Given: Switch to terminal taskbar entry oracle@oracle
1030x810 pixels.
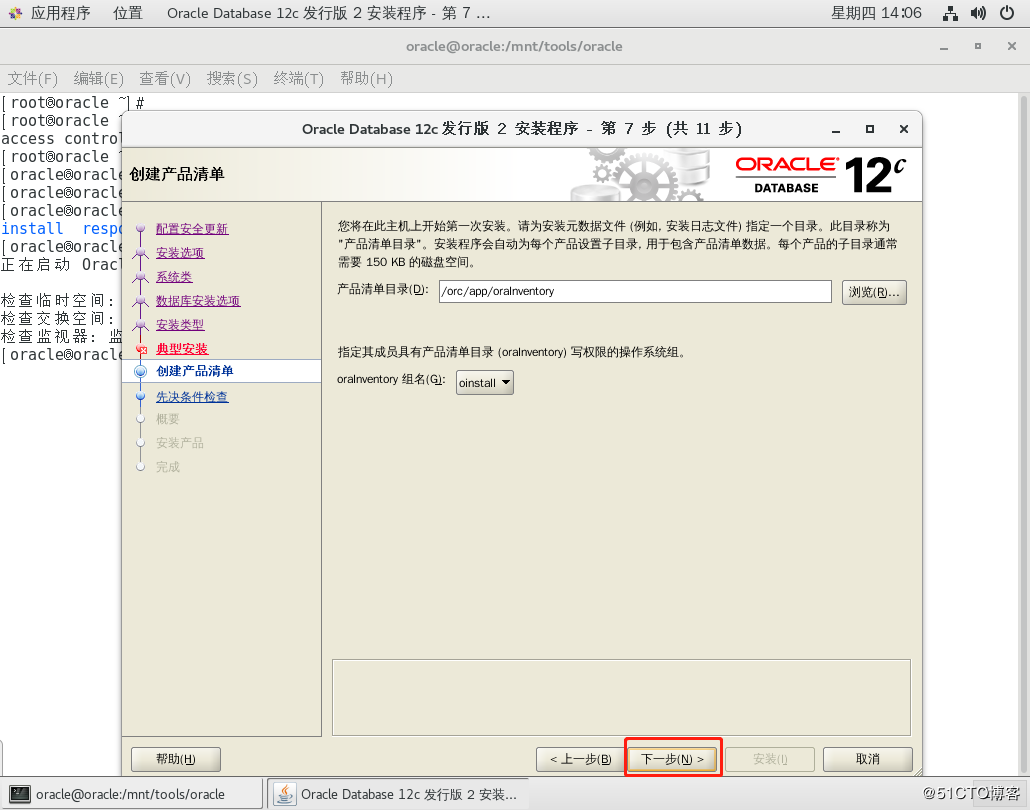Looking at the screenshot, I should coord(132,794).
